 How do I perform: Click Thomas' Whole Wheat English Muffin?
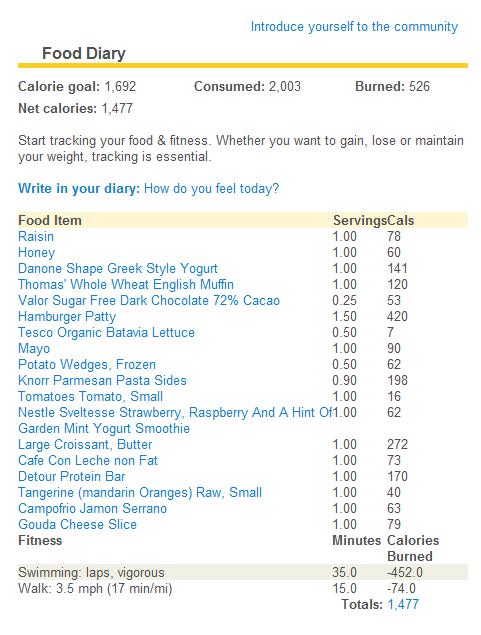coord(126,284)
